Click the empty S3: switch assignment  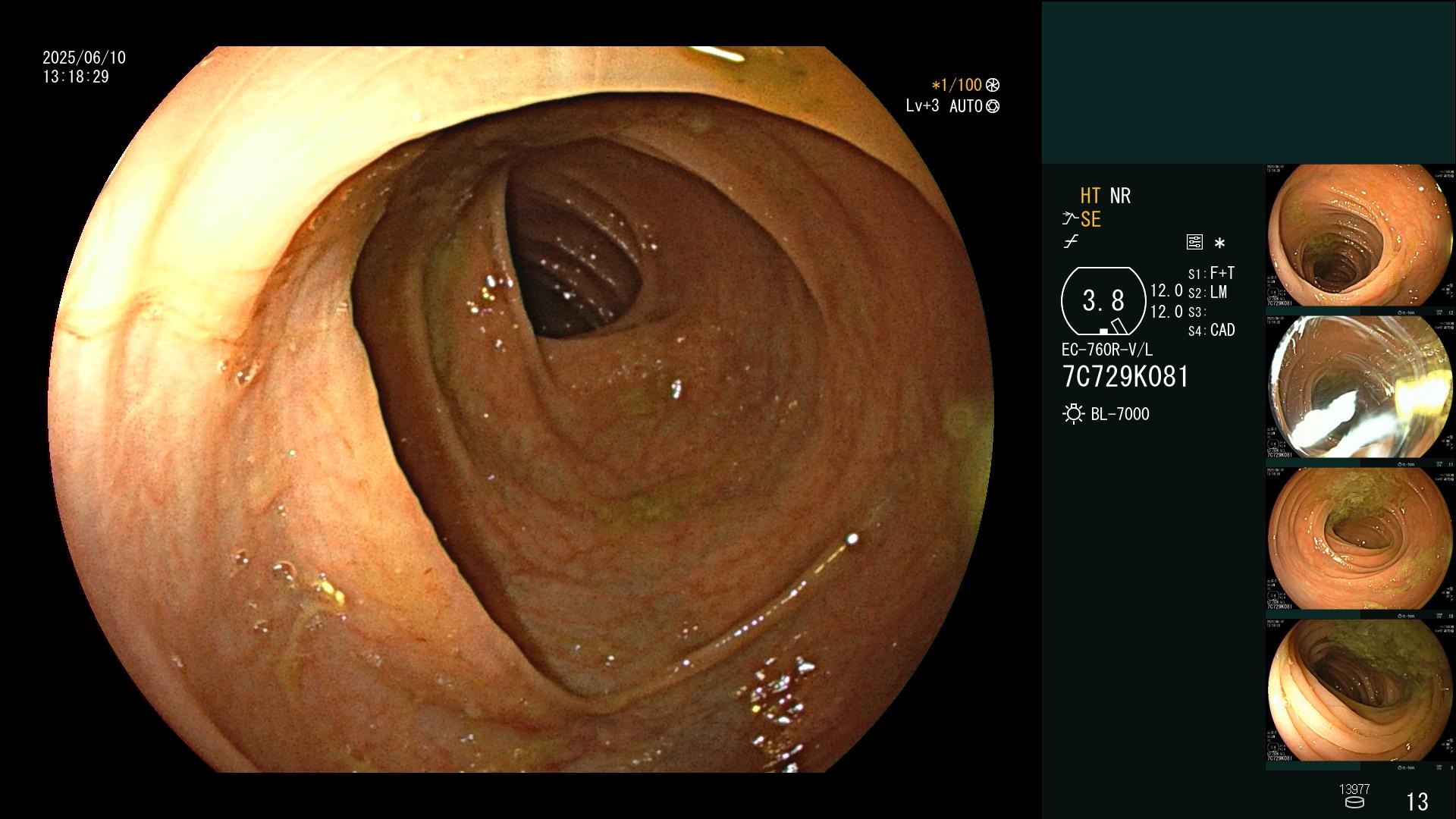click(x=1197, y=312)
